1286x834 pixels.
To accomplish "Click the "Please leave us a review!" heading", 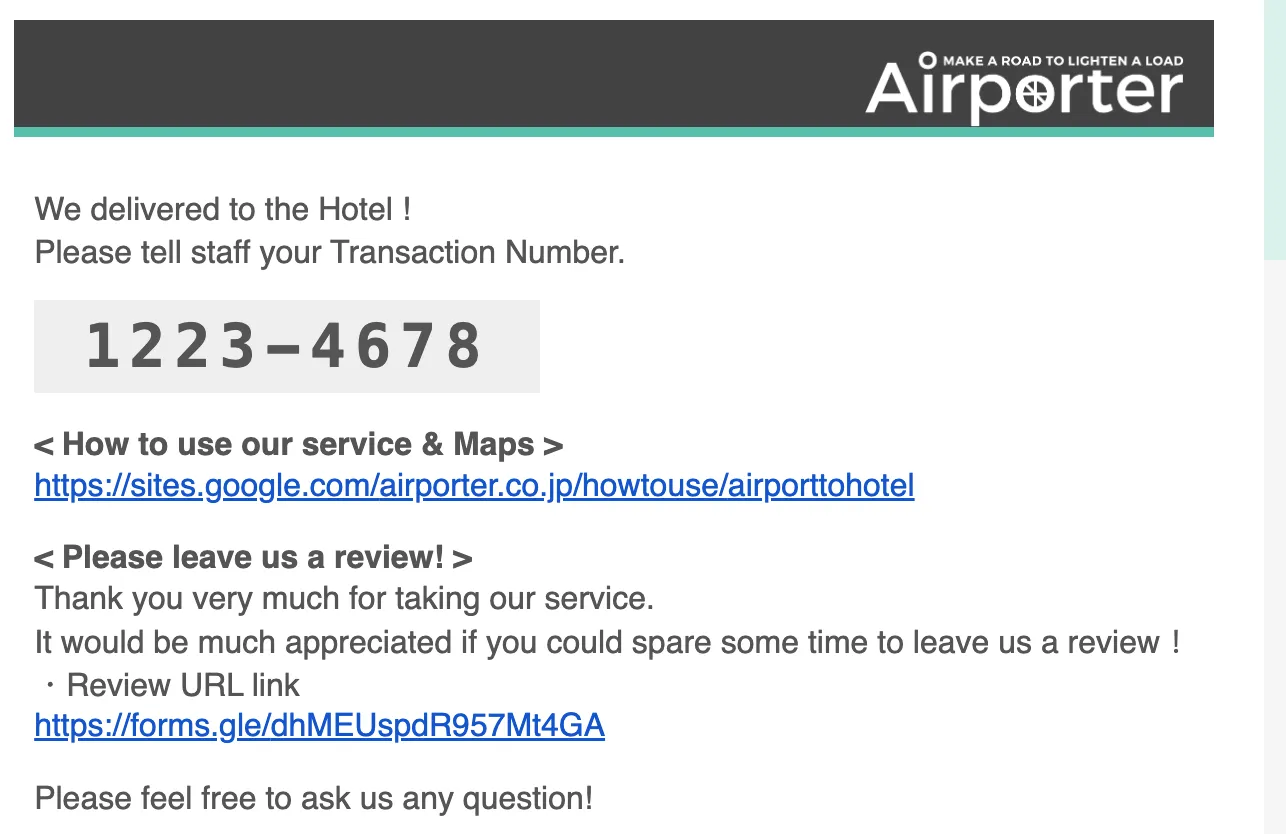I will click(x=253, y=557).
